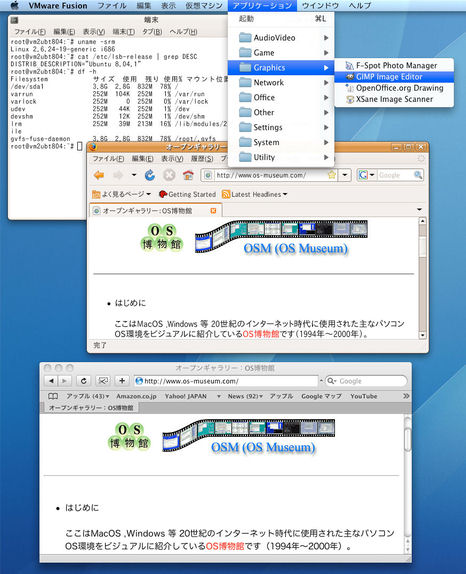Open the 編集 menu in the terminal window
This screenshot has height=574, width=466.
(x=64, y=32)
